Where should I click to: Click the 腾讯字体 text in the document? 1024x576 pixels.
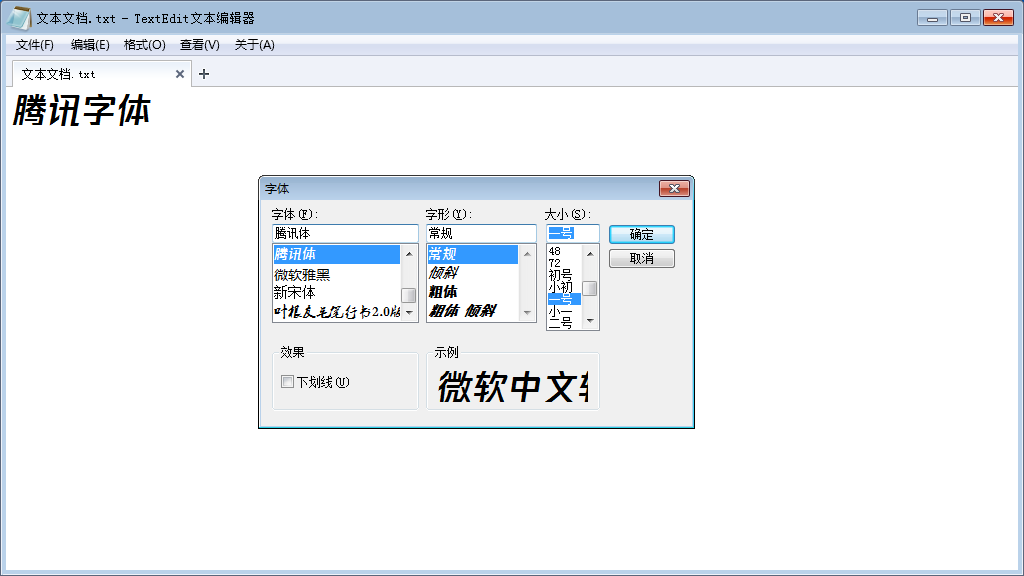(82, 110)
